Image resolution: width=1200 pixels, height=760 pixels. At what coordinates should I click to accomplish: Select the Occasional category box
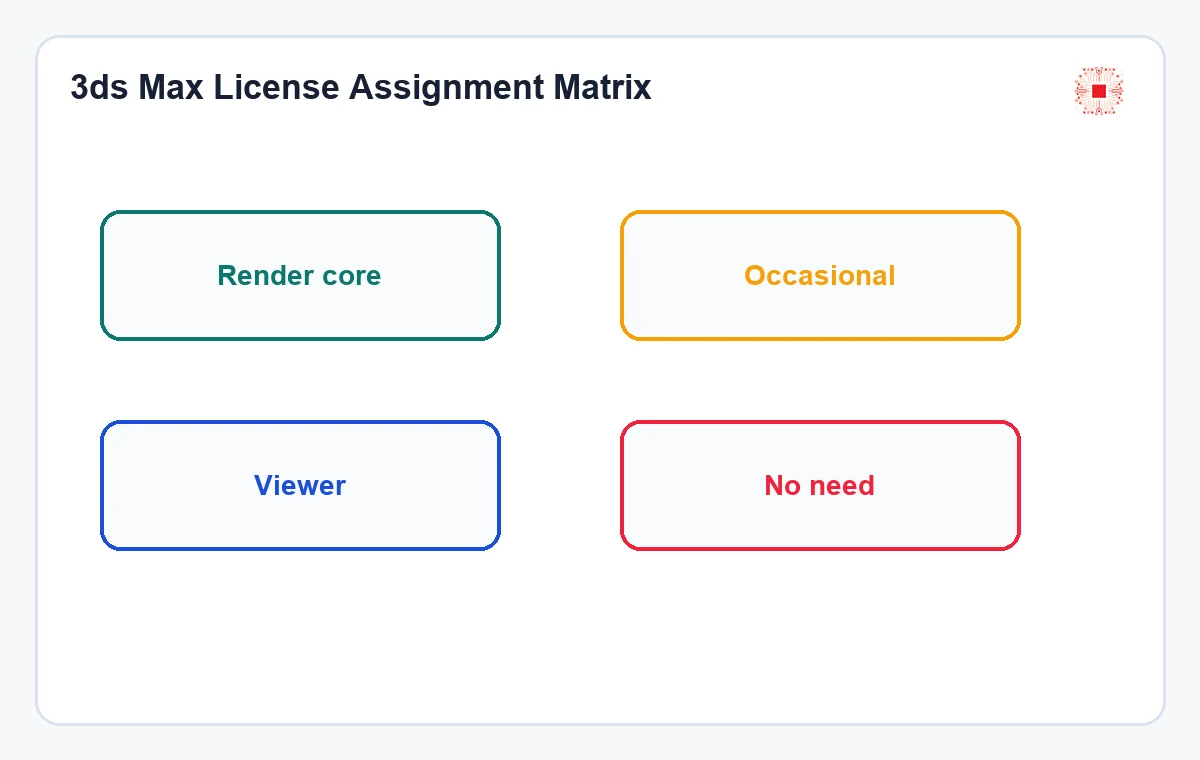(x=820, y=275)
